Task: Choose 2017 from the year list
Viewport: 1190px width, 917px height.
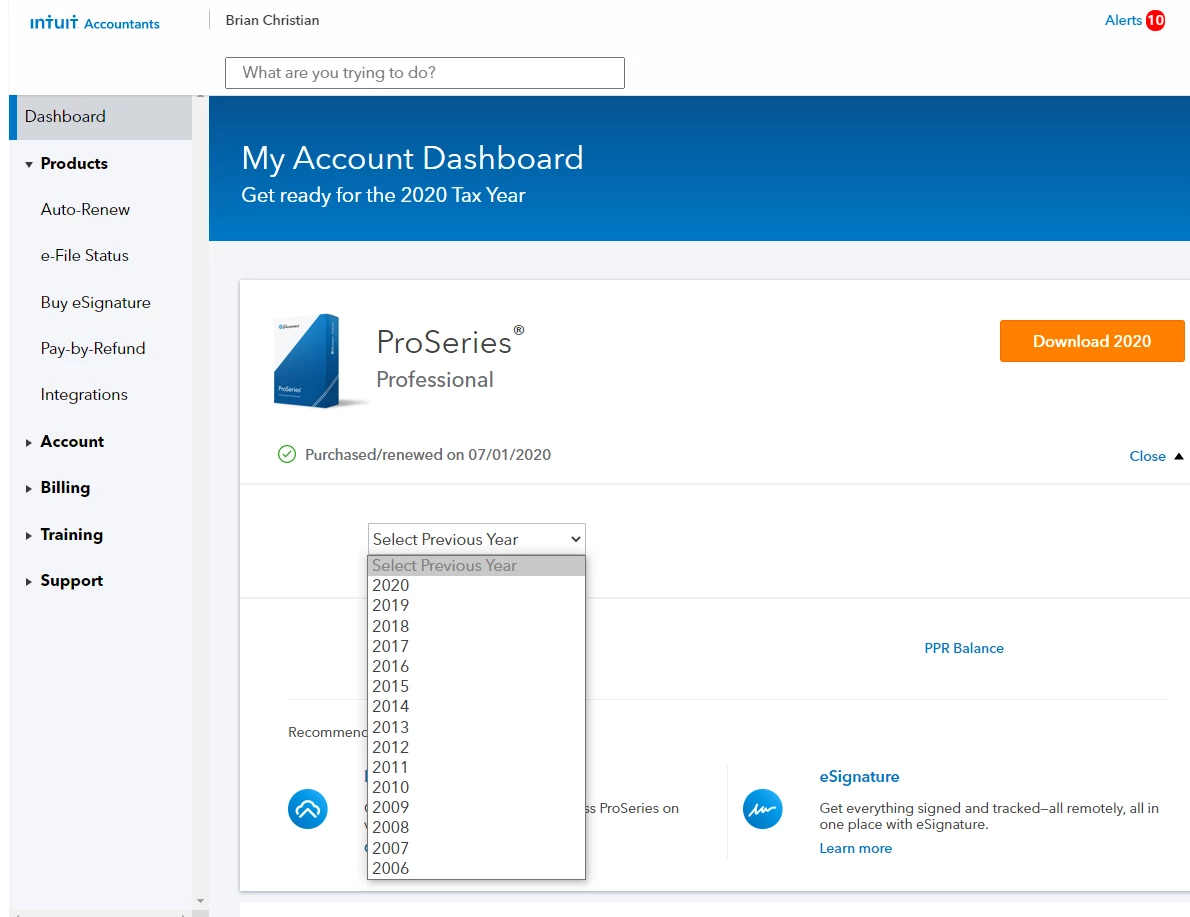Action: click(477, 646)
